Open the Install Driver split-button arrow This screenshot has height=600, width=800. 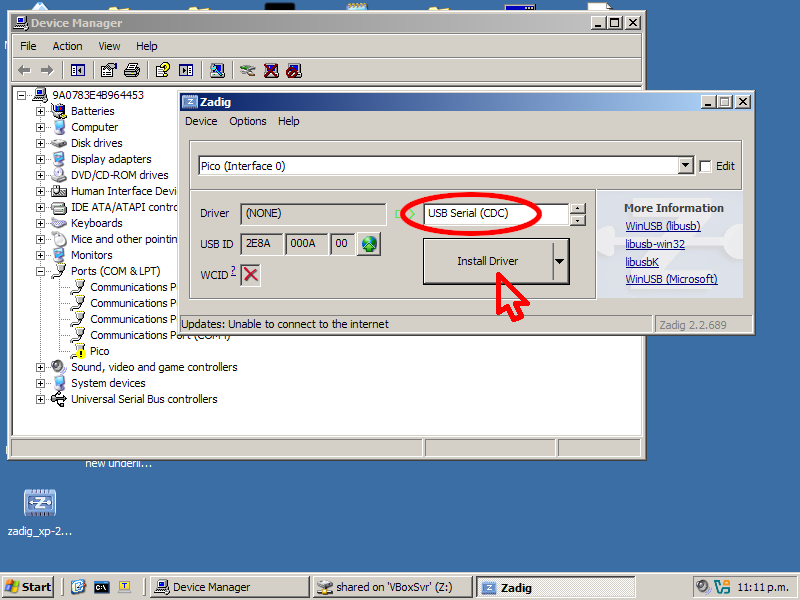coord(560,261)
